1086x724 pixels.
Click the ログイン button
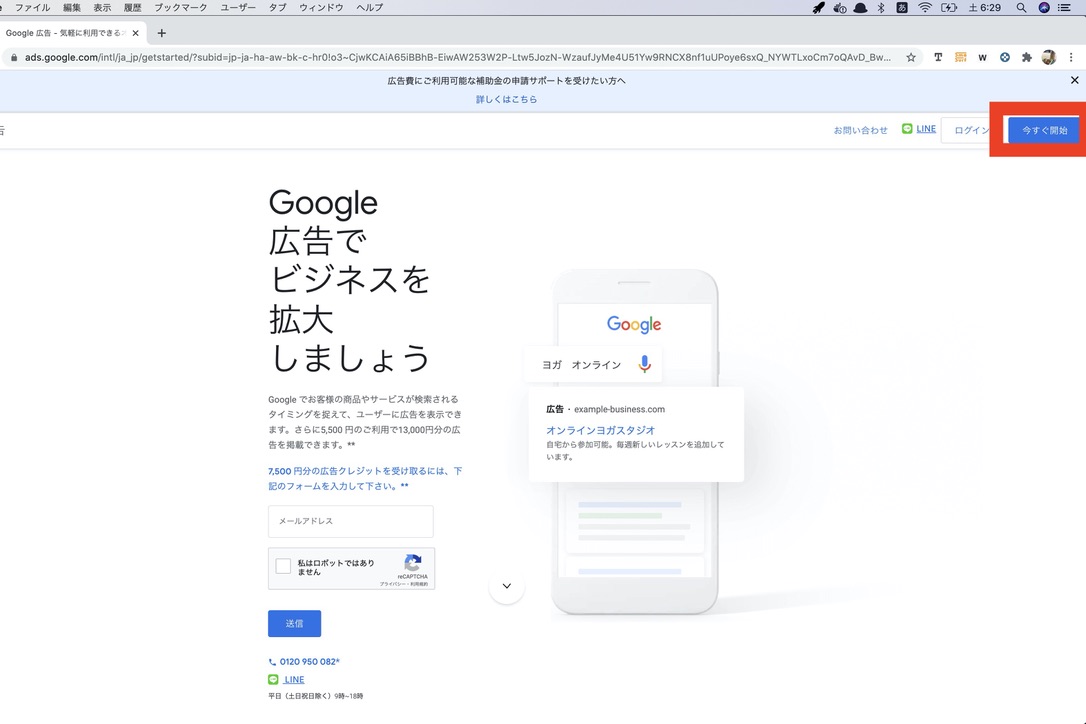pos(971,130)
